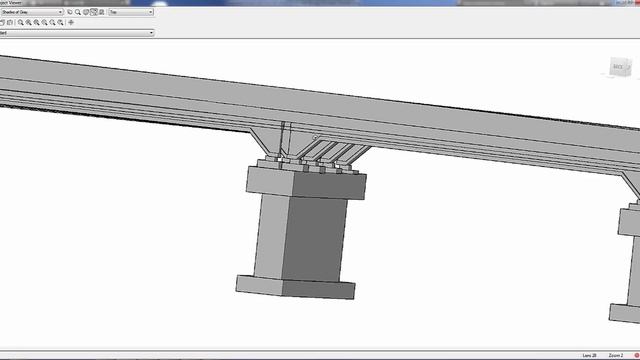The image size is (640, 360).
Task: Expand the wide dropdown under the zoom toolbar
Action: coord(77,33)
